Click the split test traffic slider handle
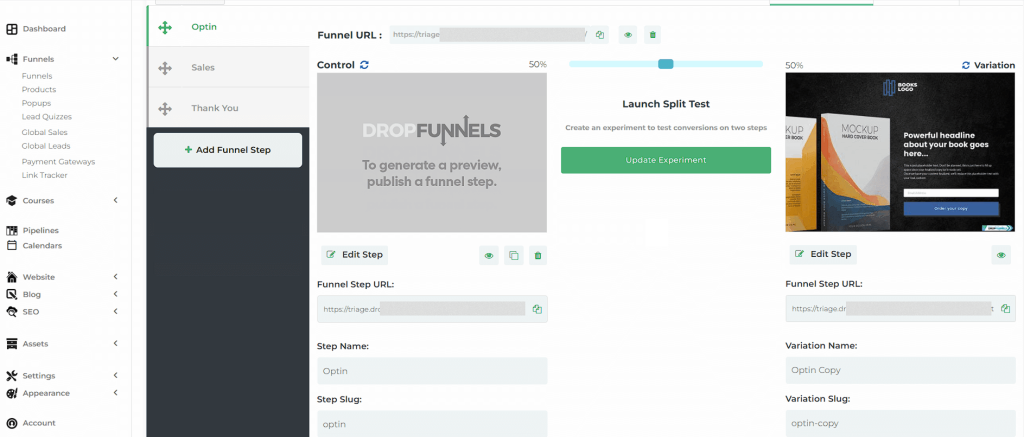Viewport: 1024px width, 437px height. pos(665,64)
